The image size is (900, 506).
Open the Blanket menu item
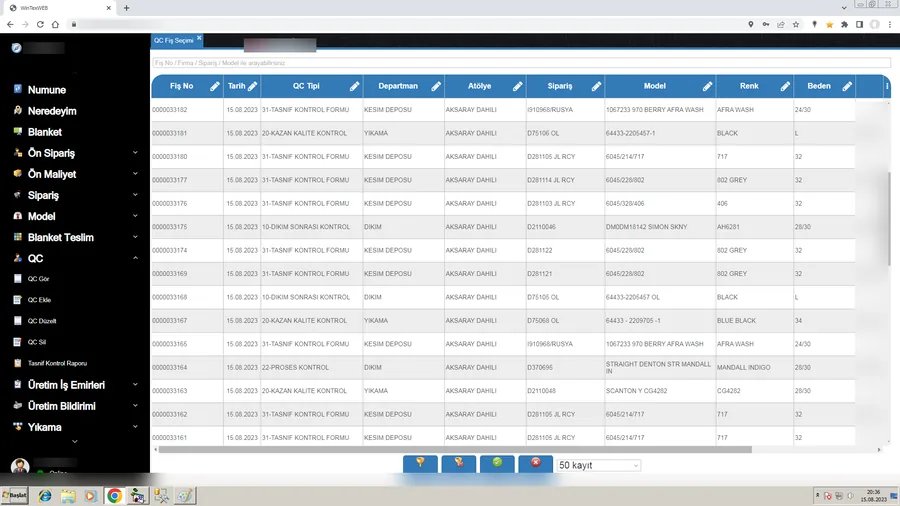click(x=45, y=132)
